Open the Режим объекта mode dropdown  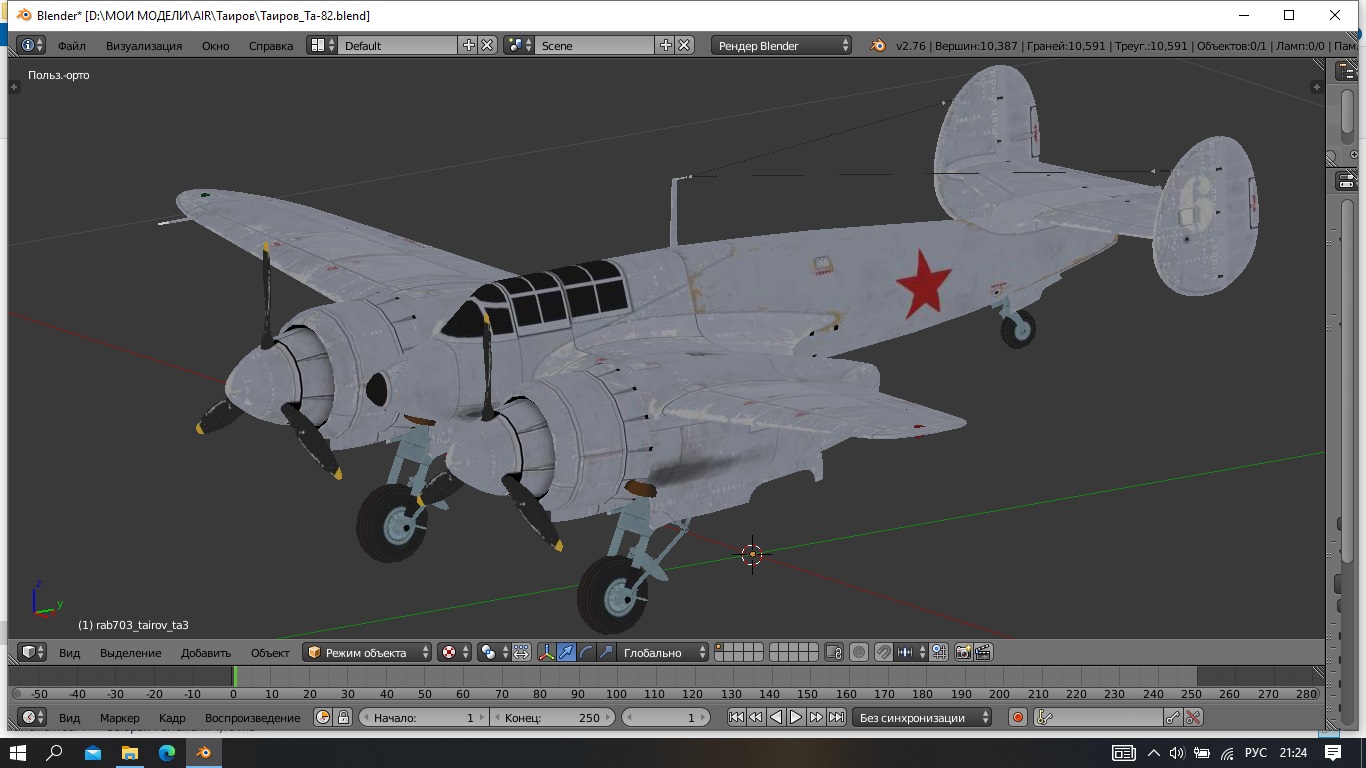click(x=367, y=652)
